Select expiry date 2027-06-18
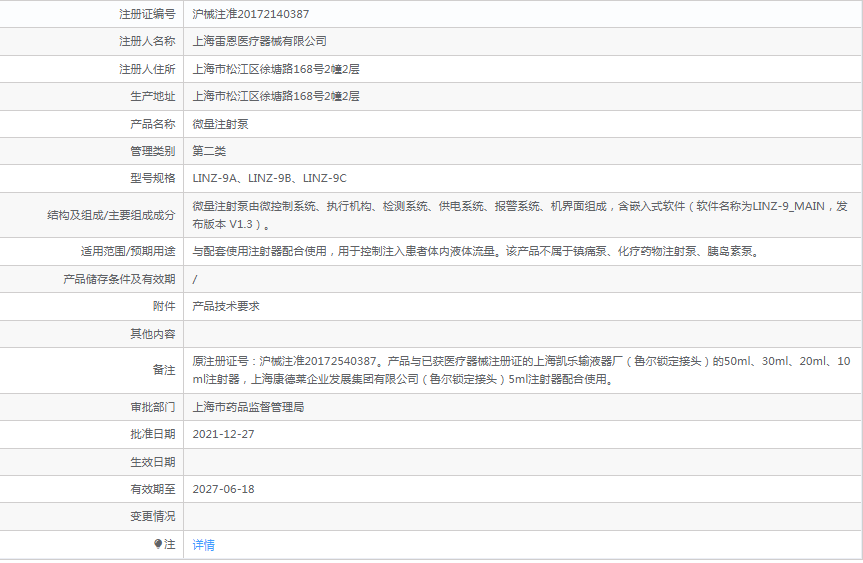 [x=223, y=489]
